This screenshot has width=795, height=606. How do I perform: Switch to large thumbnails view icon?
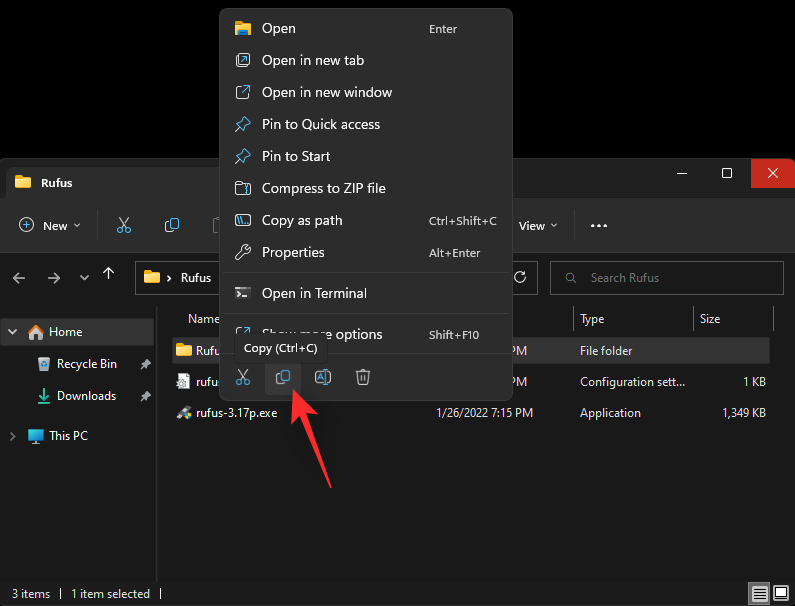(780, 594)
